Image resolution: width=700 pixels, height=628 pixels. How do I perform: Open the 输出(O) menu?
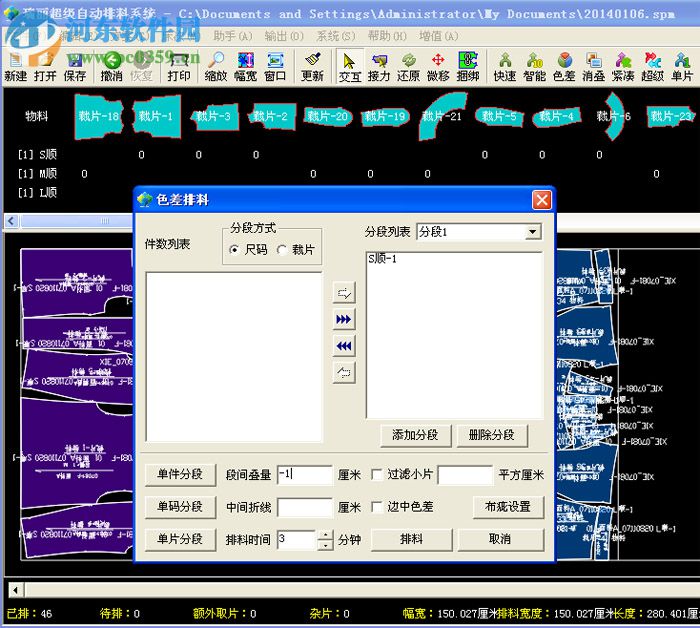pos(284,36)
